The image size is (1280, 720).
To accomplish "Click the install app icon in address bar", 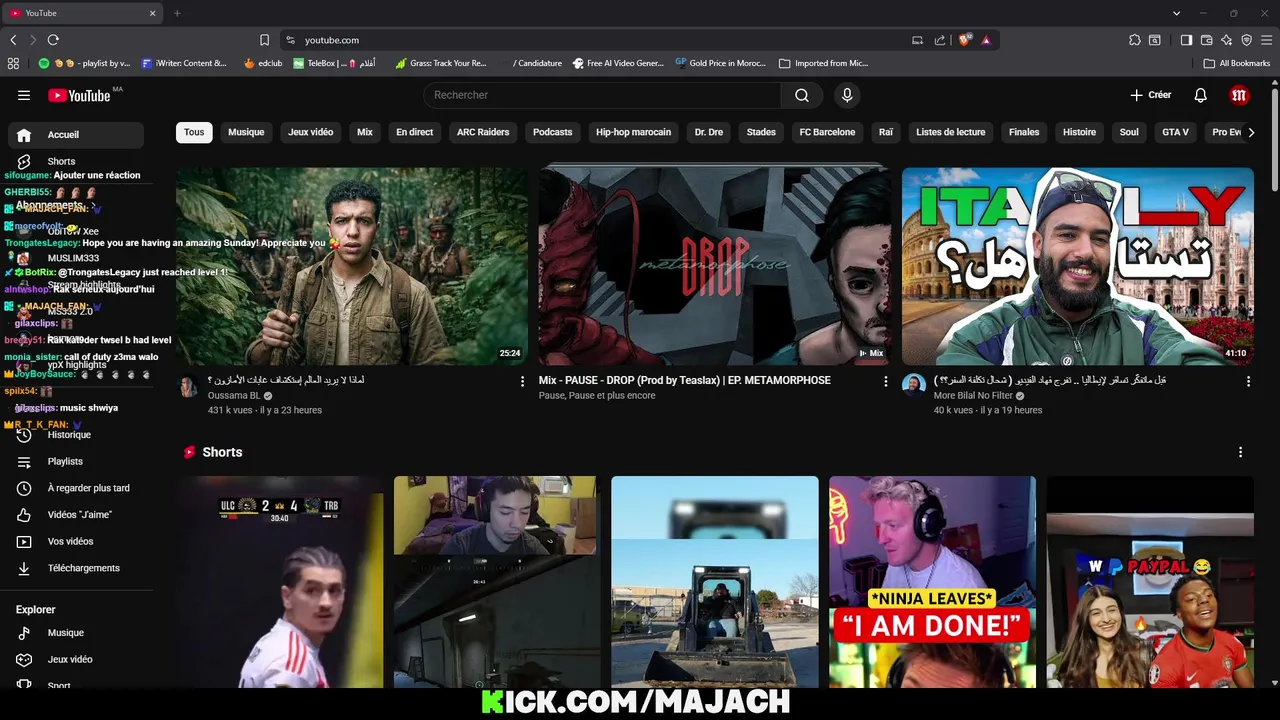I will coord(917,40).
